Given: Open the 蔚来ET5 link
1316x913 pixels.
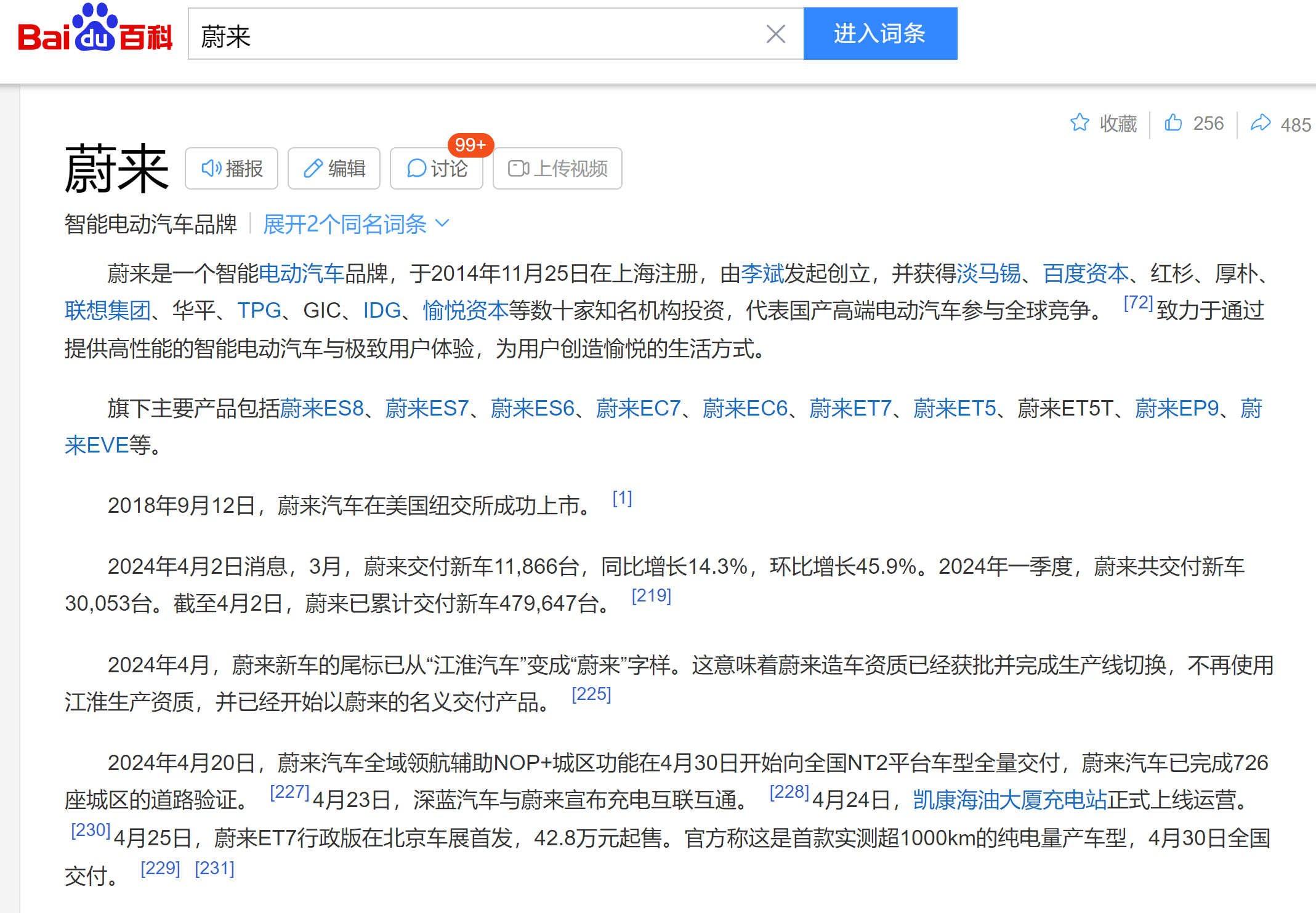Looking at the screenshot, I should pyautogui.click(x=955, y=408).
